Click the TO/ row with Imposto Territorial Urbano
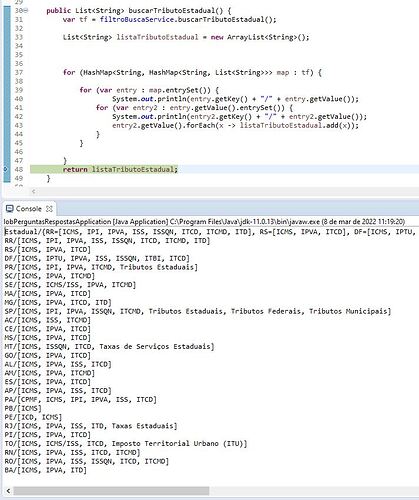The width and height of the screenshot is (419, 500). click(x=126, y=444)
